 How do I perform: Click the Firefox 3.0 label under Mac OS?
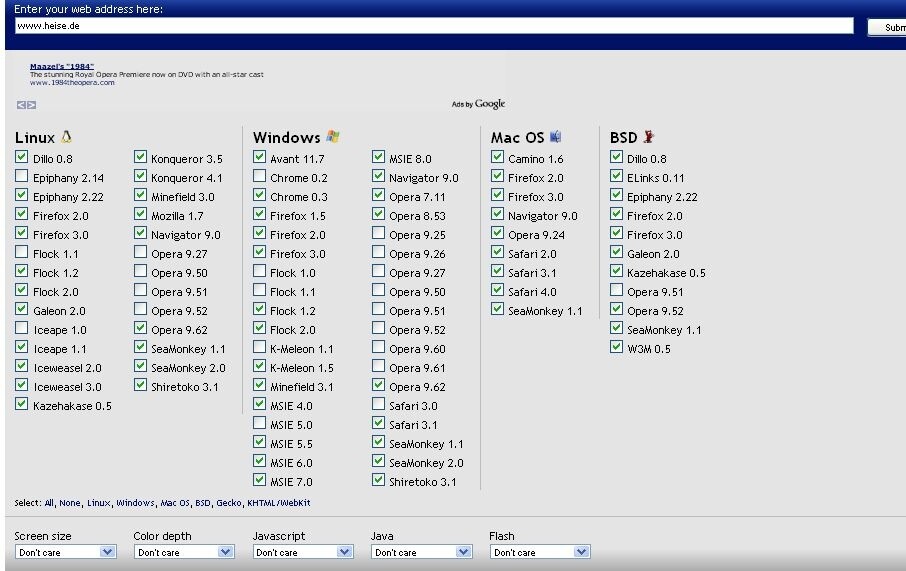coord(536,197)
